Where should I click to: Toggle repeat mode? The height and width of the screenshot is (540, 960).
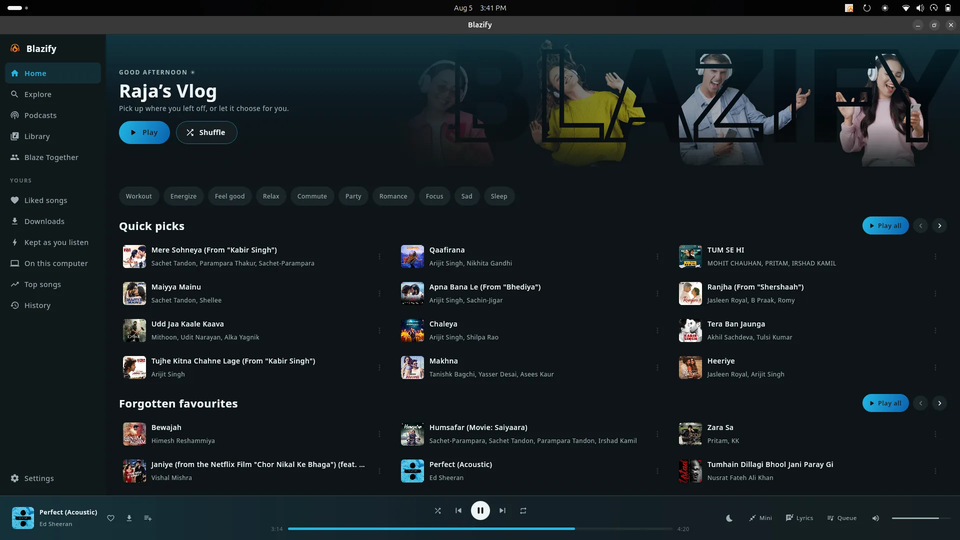(x=523, y=511)
